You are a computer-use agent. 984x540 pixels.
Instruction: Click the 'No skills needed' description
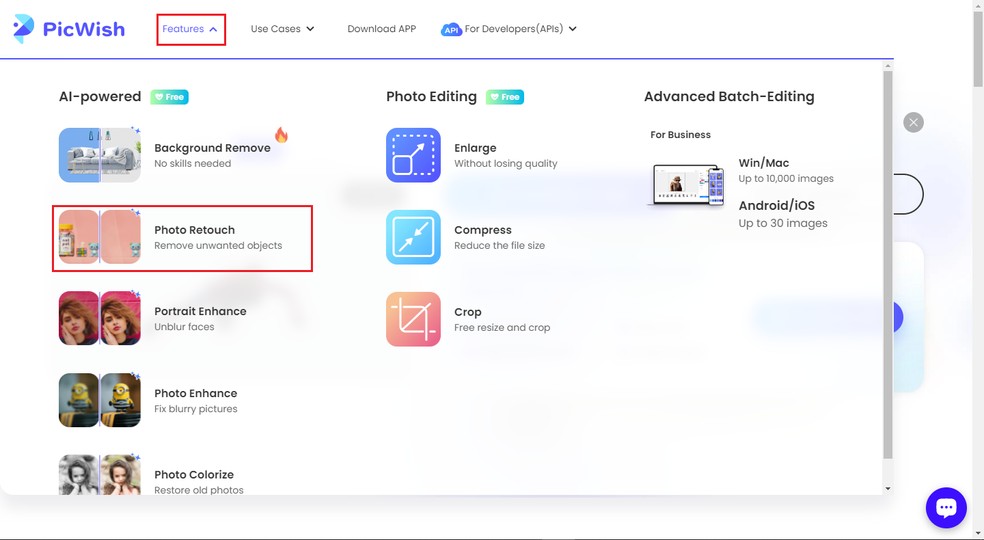[193, 164]
